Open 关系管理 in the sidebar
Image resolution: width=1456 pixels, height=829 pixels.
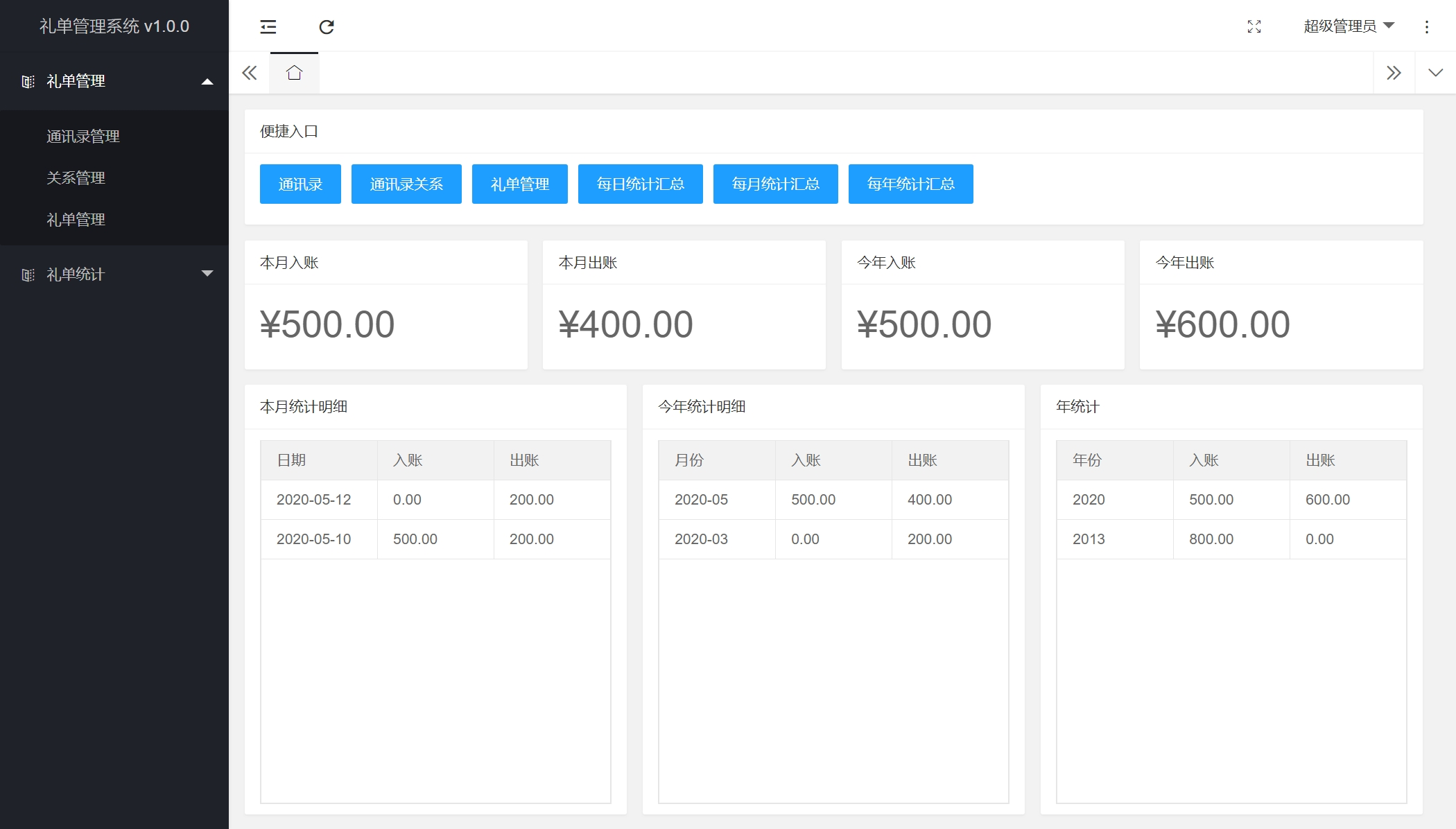pos(76,178)
